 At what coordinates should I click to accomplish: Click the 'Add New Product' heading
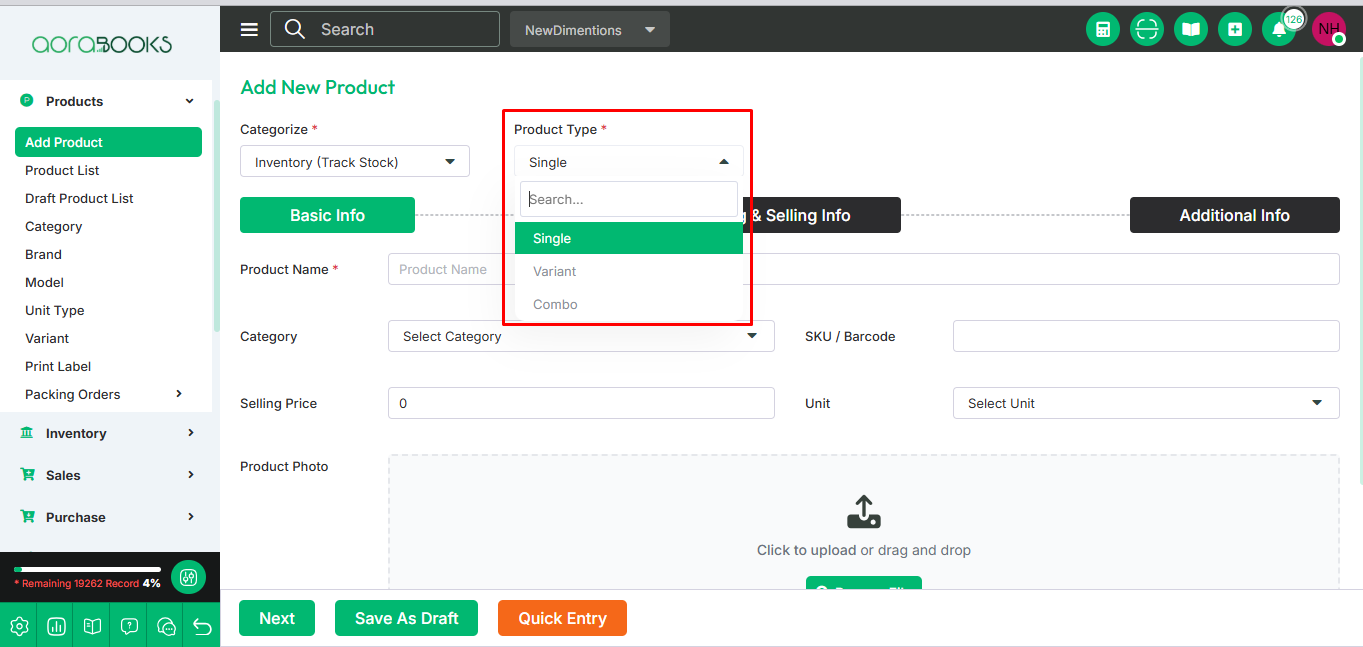tap(318, 87)
